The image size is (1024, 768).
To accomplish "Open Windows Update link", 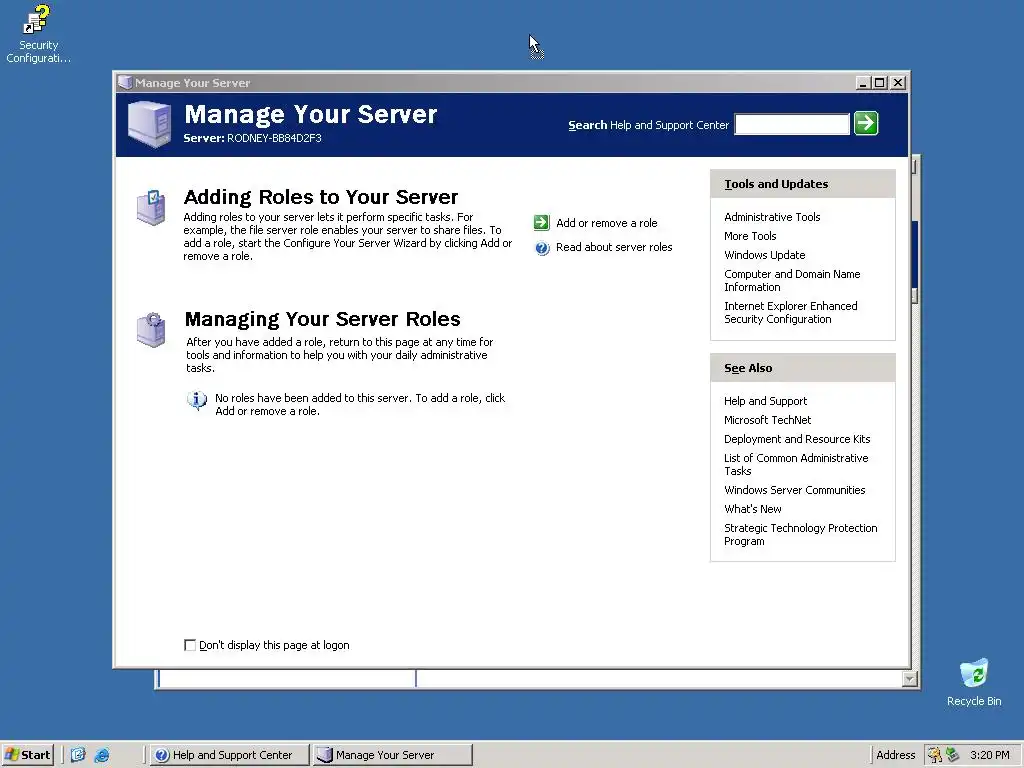I will [765, 255].
